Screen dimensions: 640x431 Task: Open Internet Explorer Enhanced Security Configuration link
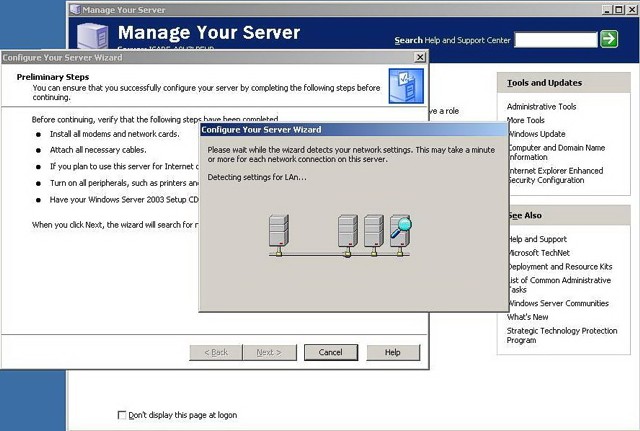tap(555, 176)
